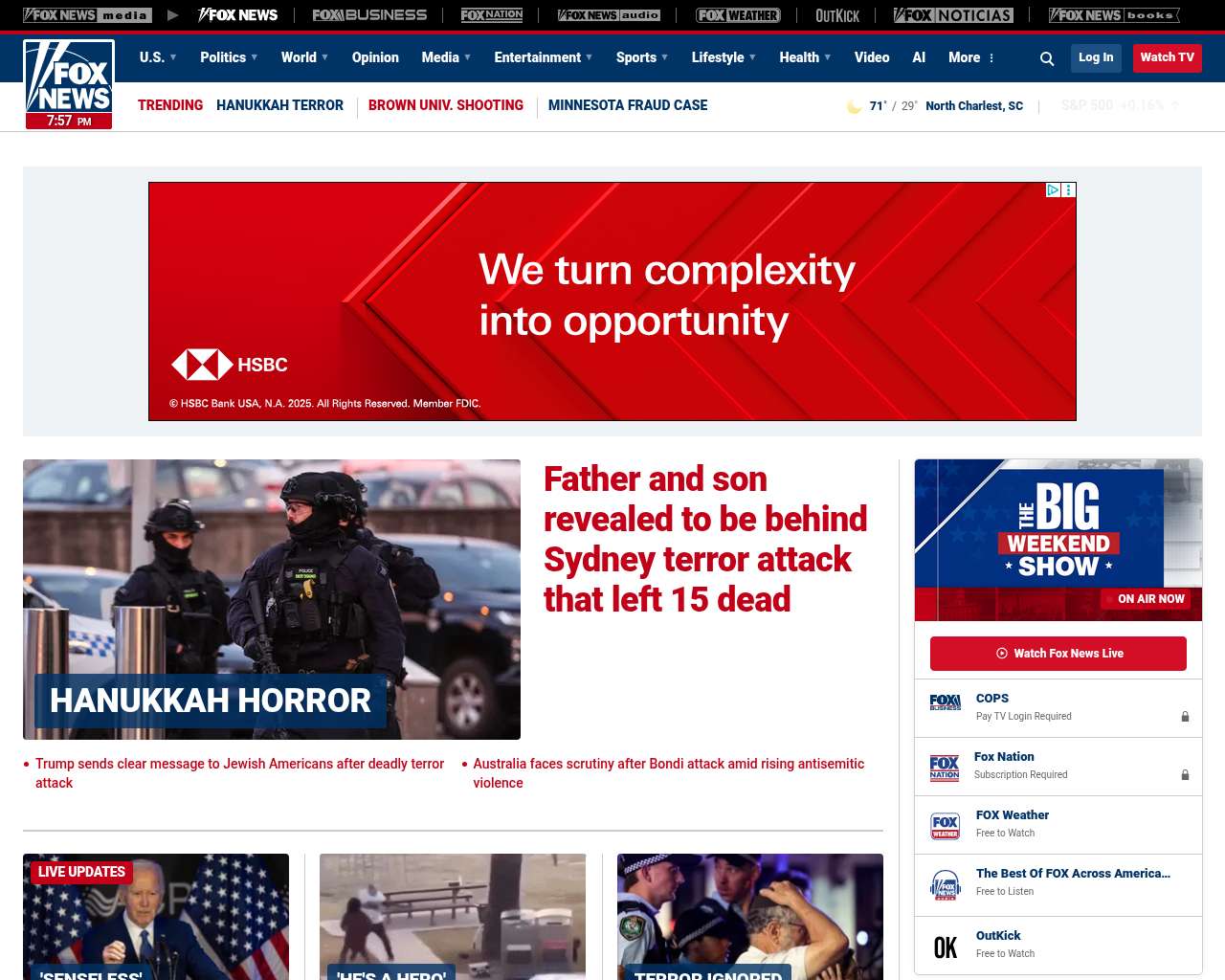Click the TRENDING label

point(170,105)
